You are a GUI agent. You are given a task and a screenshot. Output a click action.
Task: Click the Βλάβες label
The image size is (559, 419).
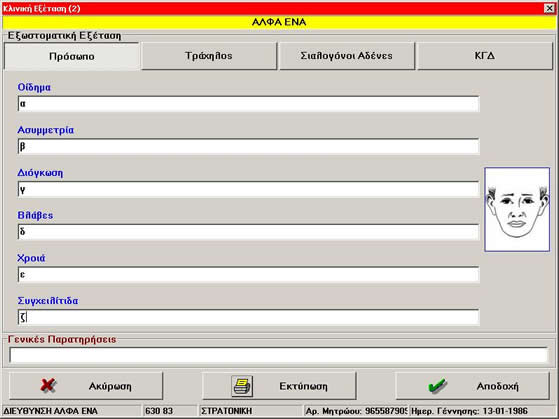(x=35, y=215)
